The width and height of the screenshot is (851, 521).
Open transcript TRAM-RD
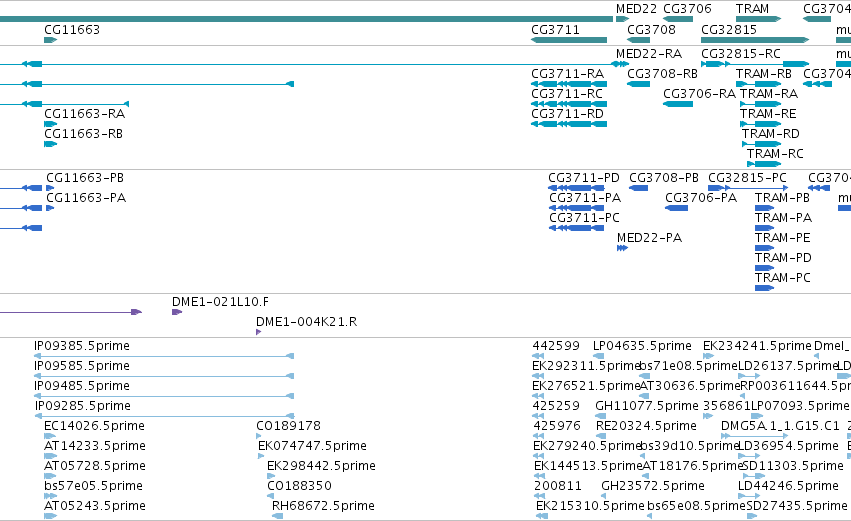[771, 134]
